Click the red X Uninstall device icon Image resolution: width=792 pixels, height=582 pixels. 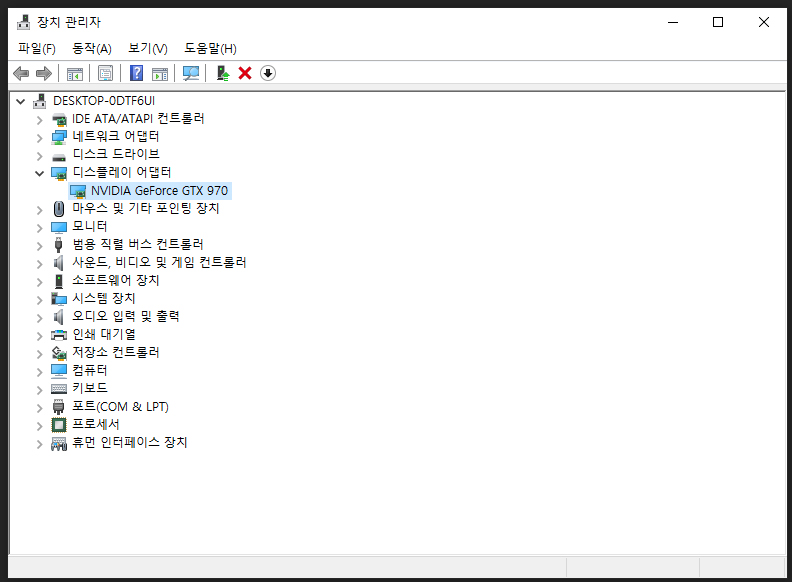point(245,74)
